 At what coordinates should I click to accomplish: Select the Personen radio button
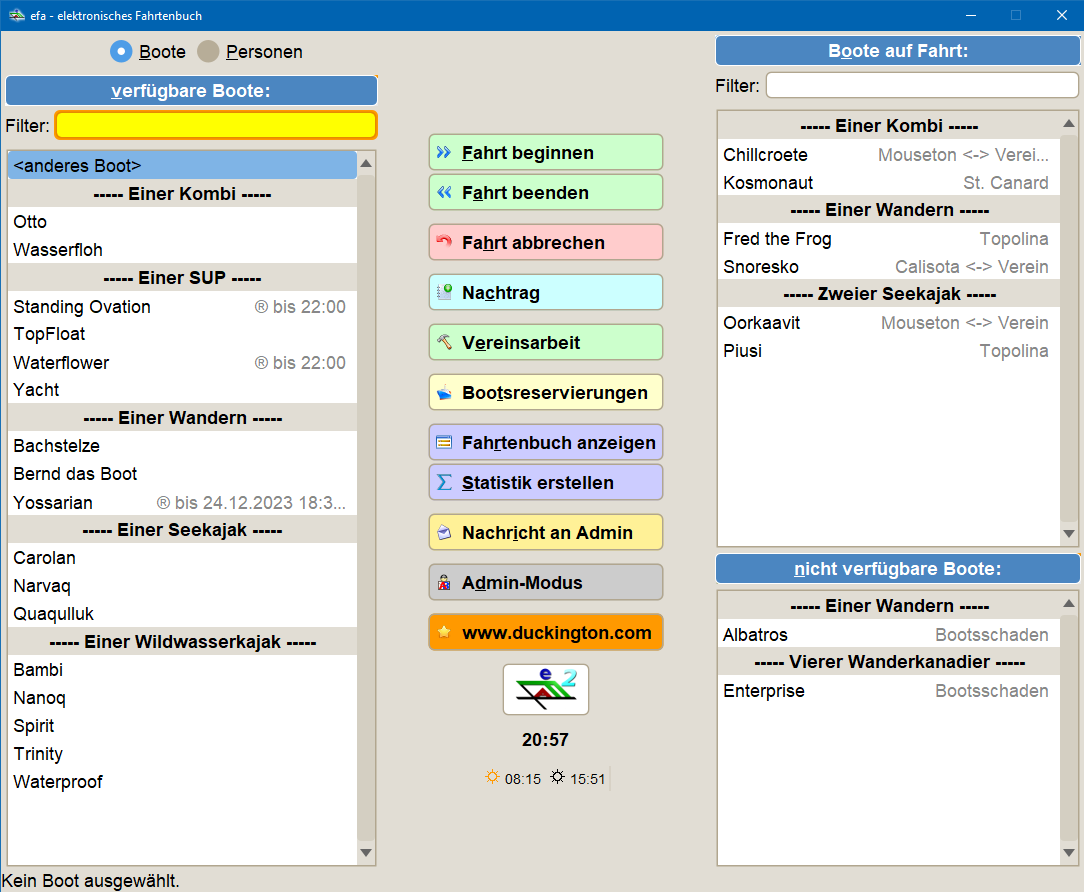[x=208, y=52]
